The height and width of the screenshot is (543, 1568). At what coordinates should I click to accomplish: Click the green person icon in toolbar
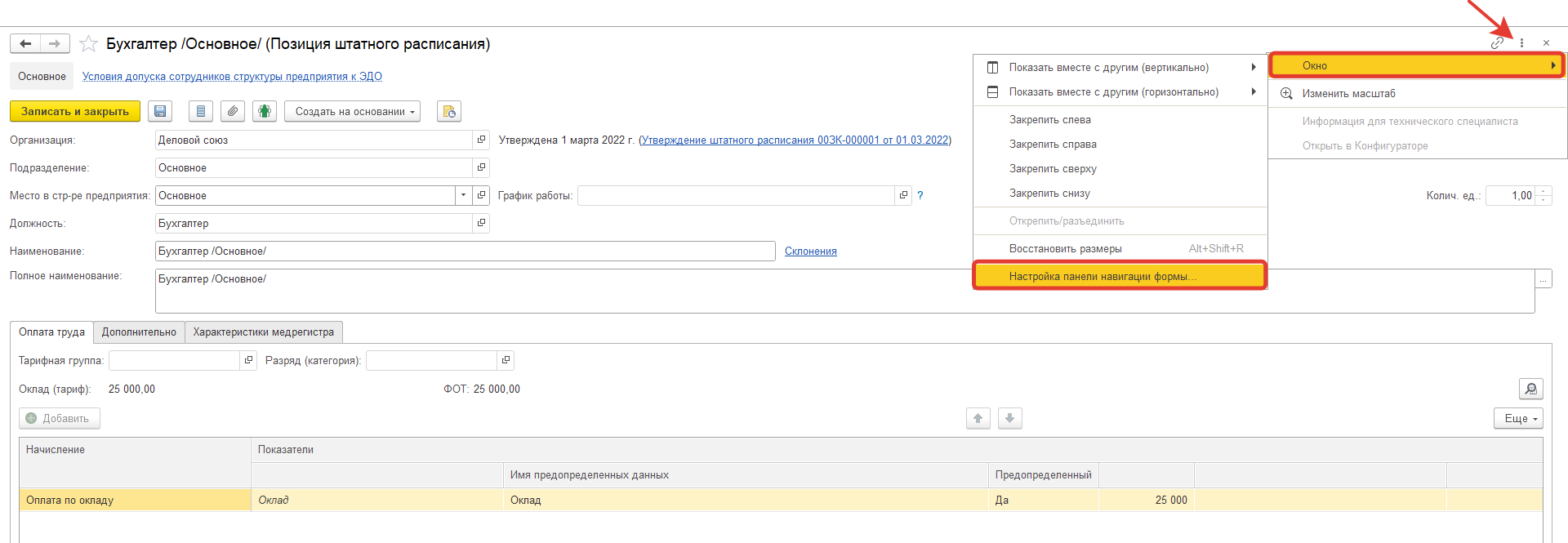(x=264, y=112)
